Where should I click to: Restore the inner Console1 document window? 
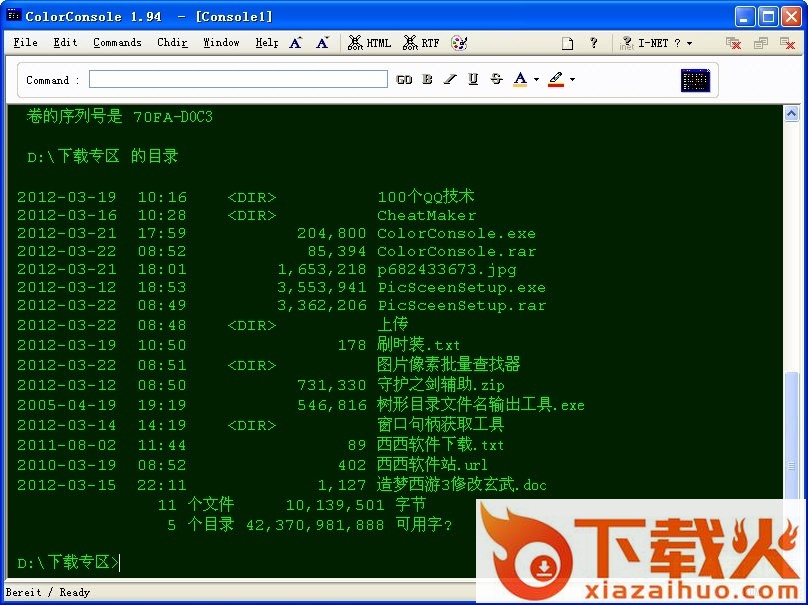coord(761,43)
